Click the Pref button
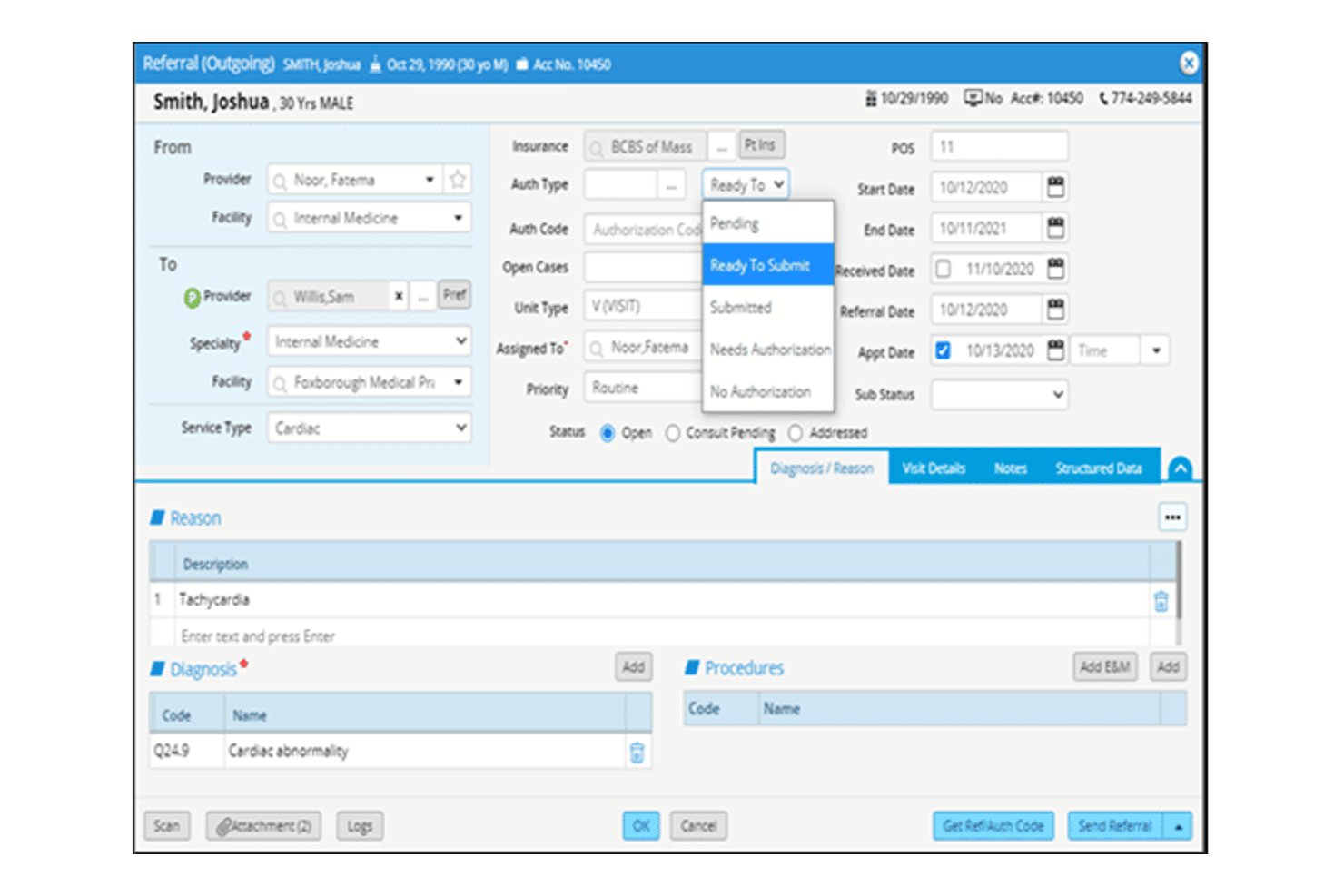The image size is (1344, 896). pyautogui.click(x=455, y=294)
